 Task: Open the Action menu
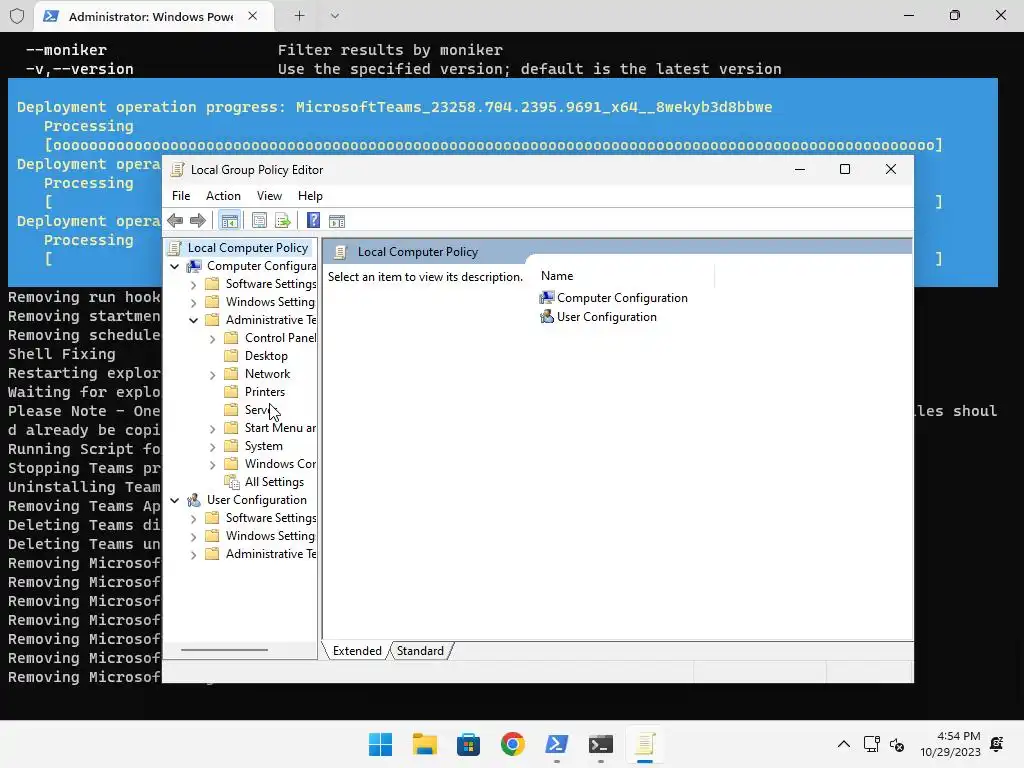click(x=223, y=196)
